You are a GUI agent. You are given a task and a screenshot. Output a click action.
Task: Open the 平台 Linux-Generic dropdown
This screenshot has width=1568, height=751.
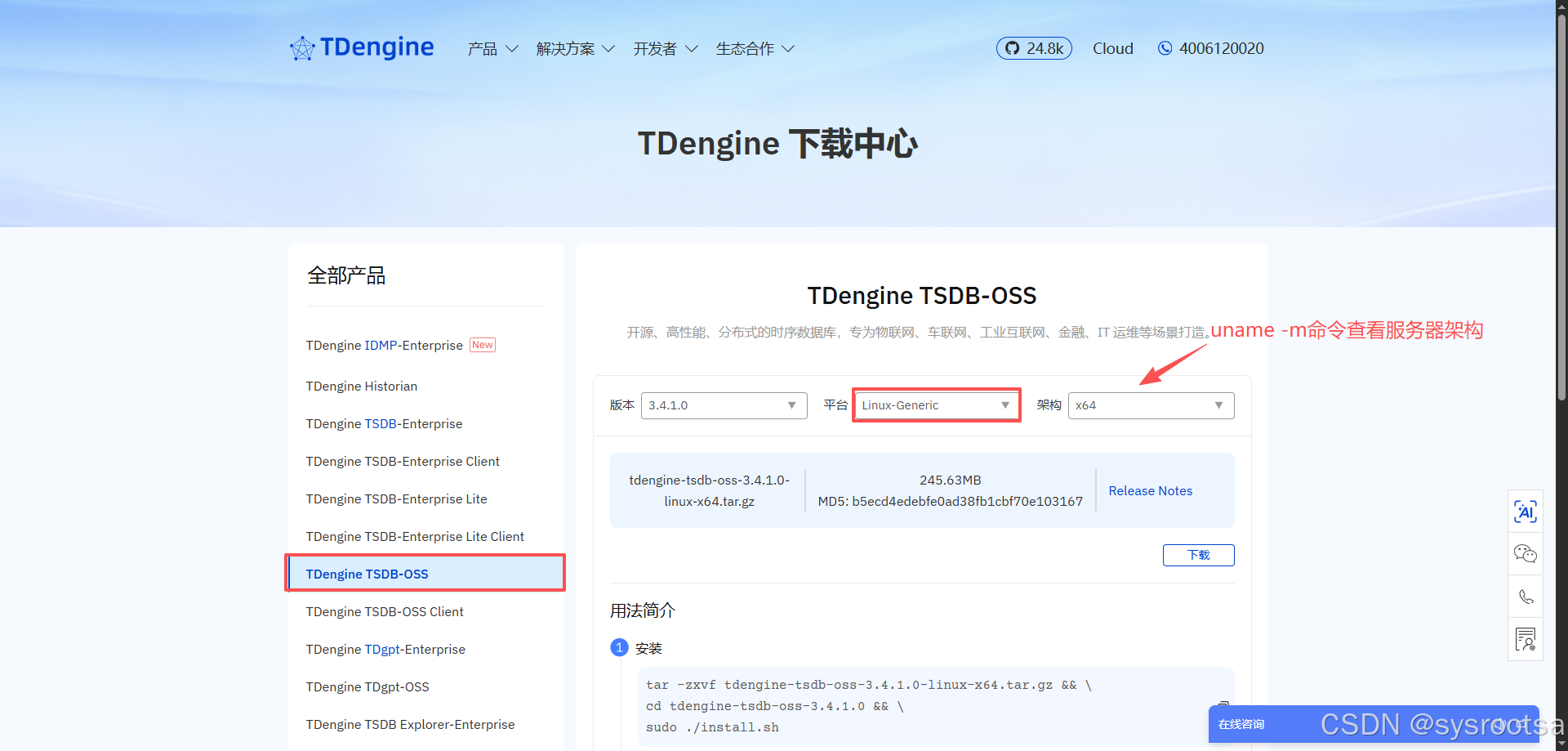pos(937,405)
